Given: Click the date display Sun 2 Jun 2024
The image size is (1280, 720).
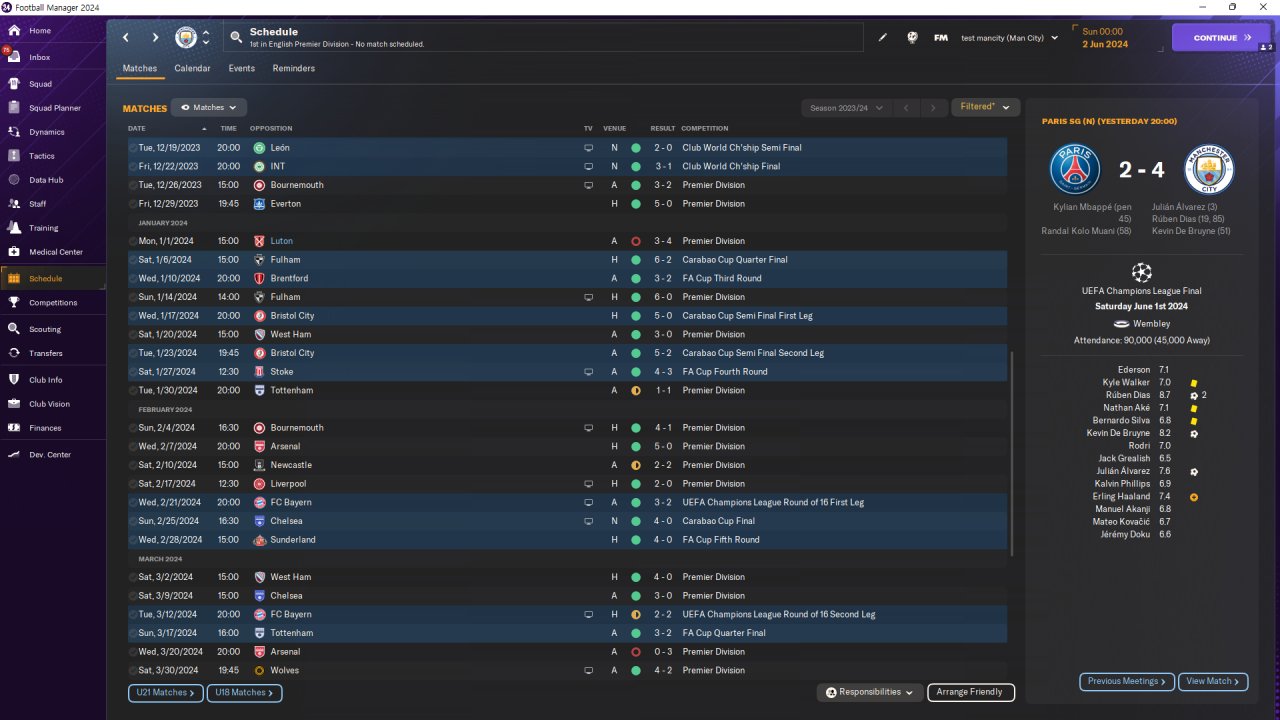Looking at the screenshot, I should pos(1105,38).
